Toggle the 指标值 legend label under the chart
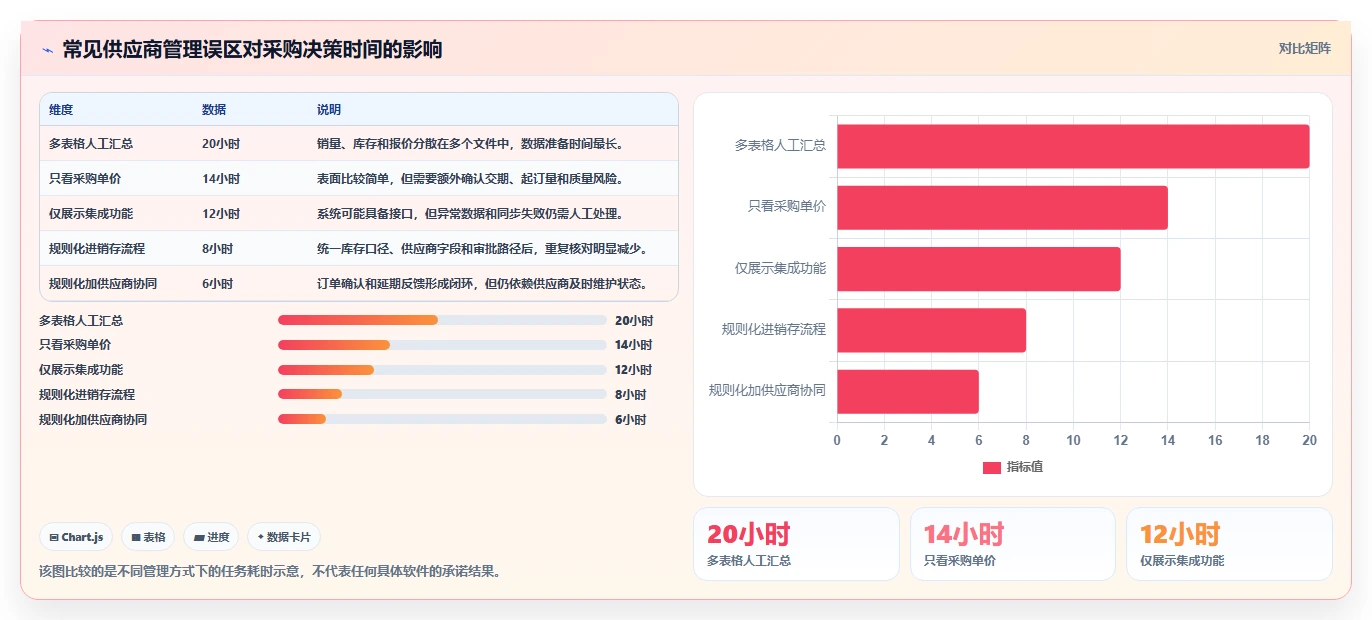 1025,467
